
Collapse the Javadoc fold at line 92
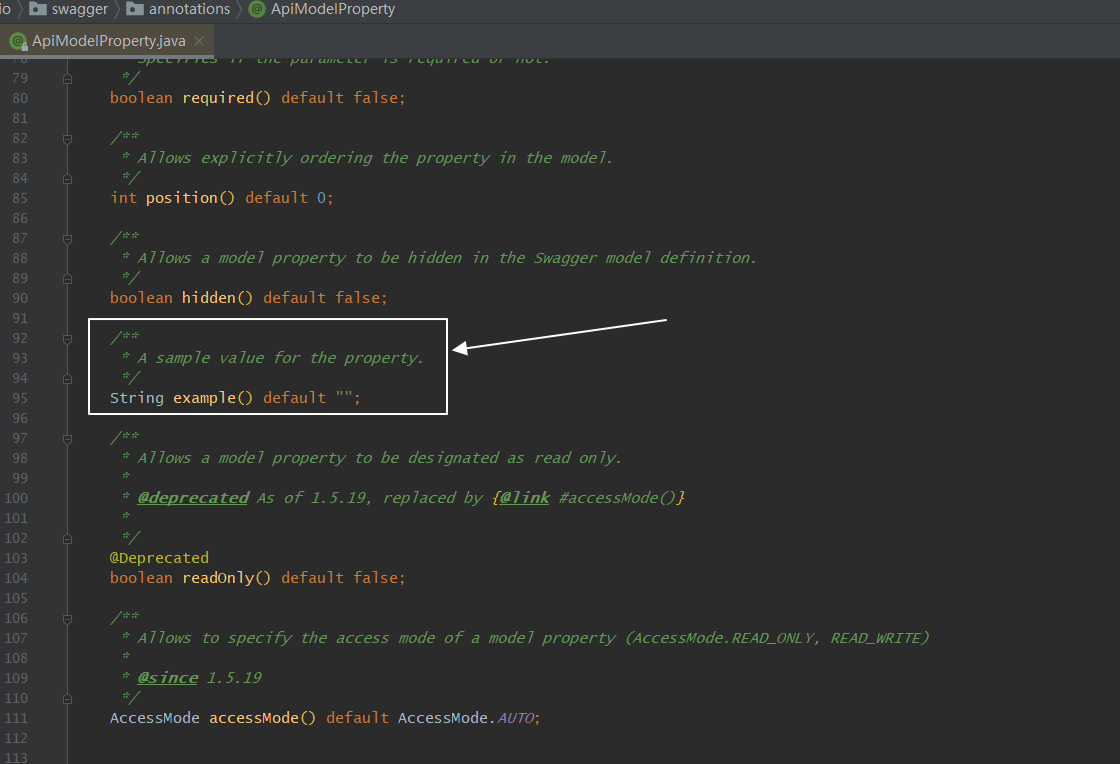click(x=67, y=338)
